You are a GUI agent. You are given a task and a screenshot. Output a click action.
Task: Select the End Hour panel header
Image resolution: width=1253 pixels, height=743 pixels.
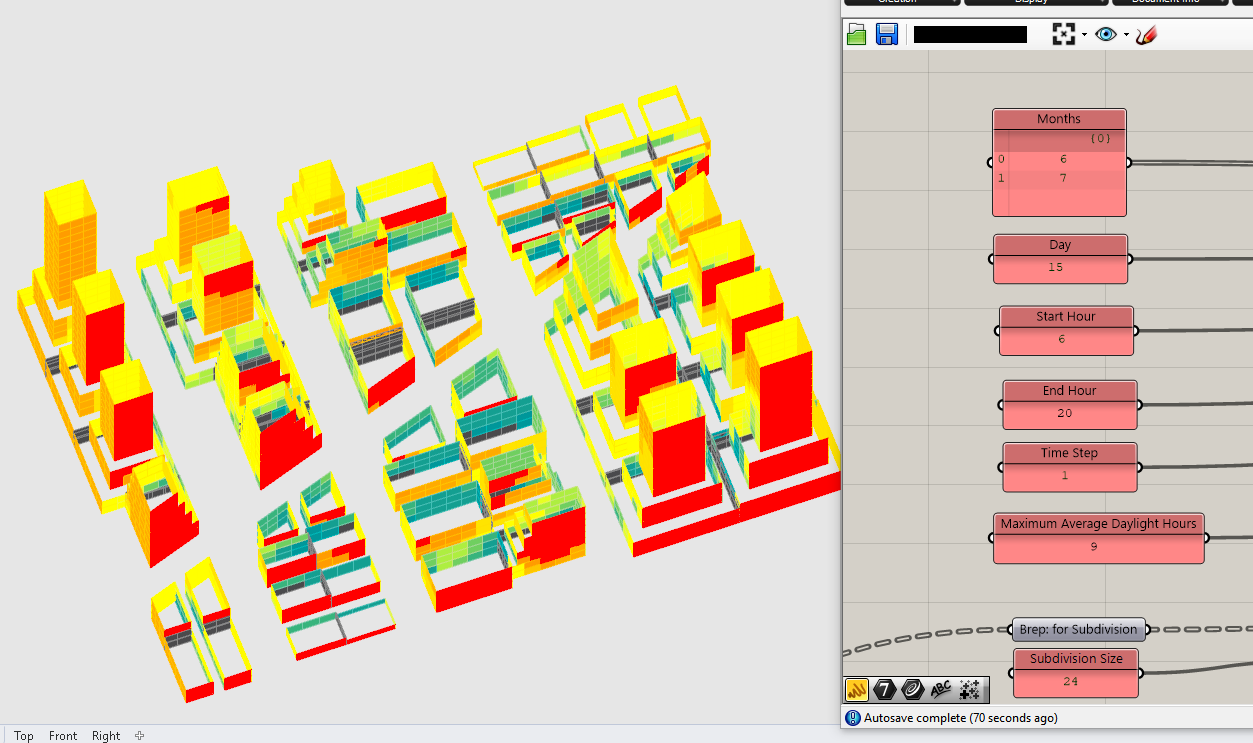pos(1070,391)
